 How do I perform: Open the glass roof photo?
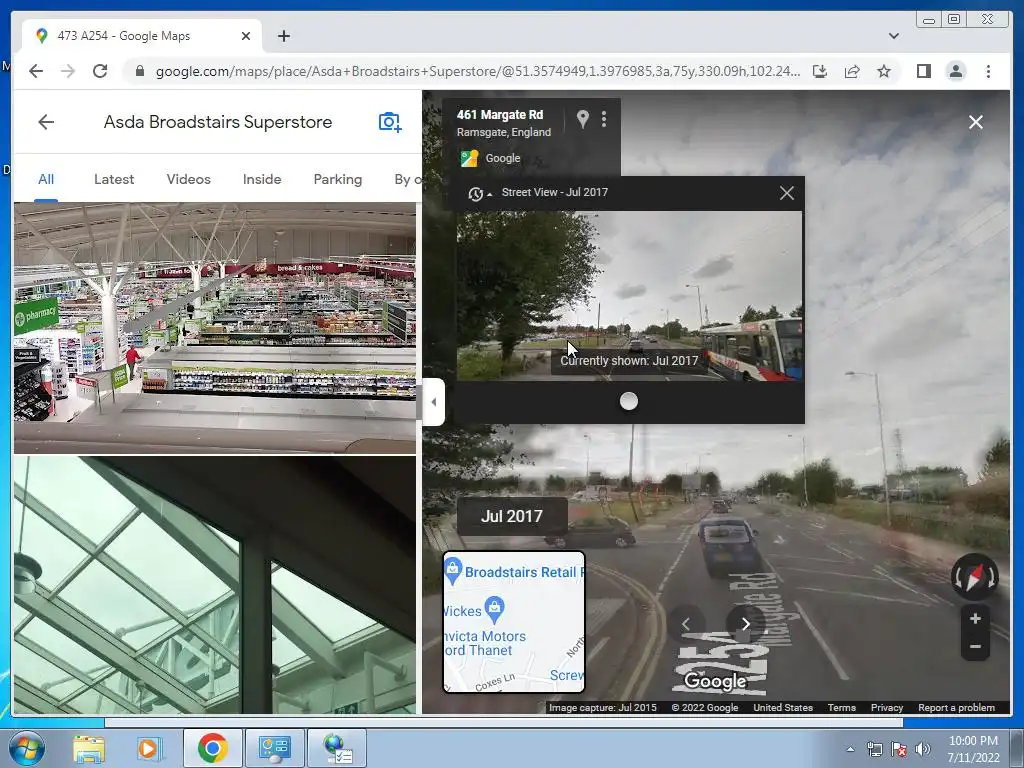(215, 585)
